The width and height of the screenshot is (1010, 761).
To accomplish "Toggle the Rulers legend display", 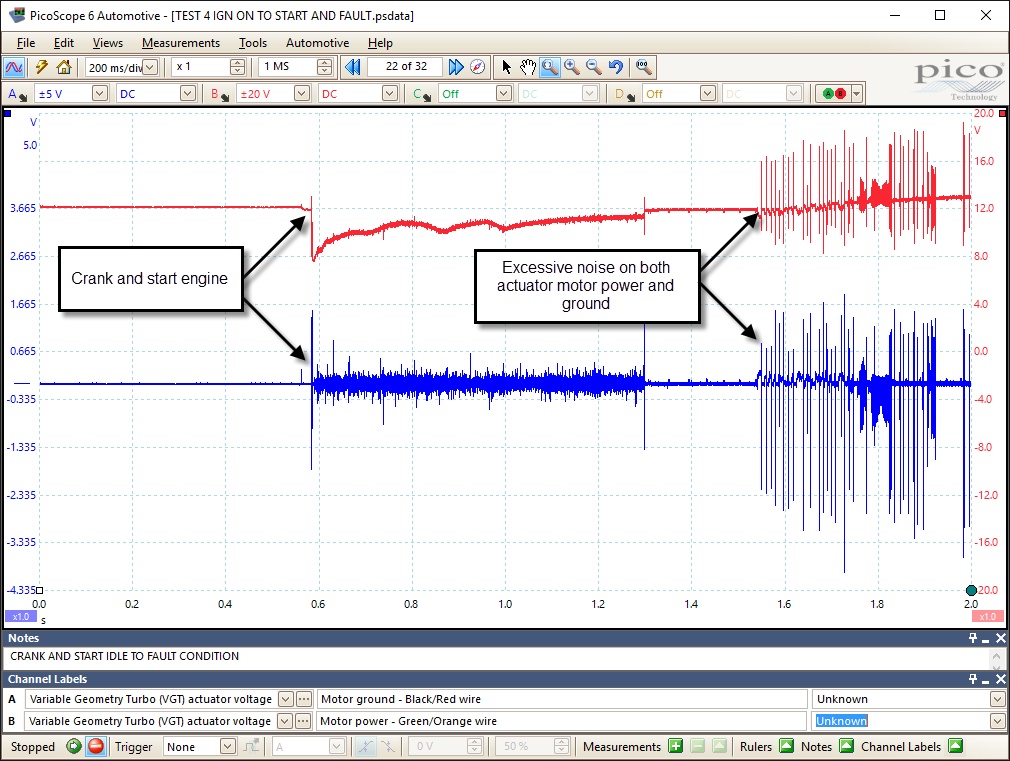I will tap(786, 746).
